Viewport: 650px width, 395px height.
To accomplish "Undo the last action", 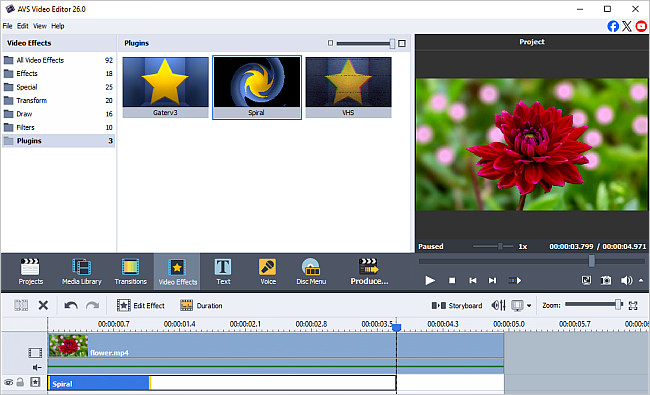I will (x=71, y=305).
